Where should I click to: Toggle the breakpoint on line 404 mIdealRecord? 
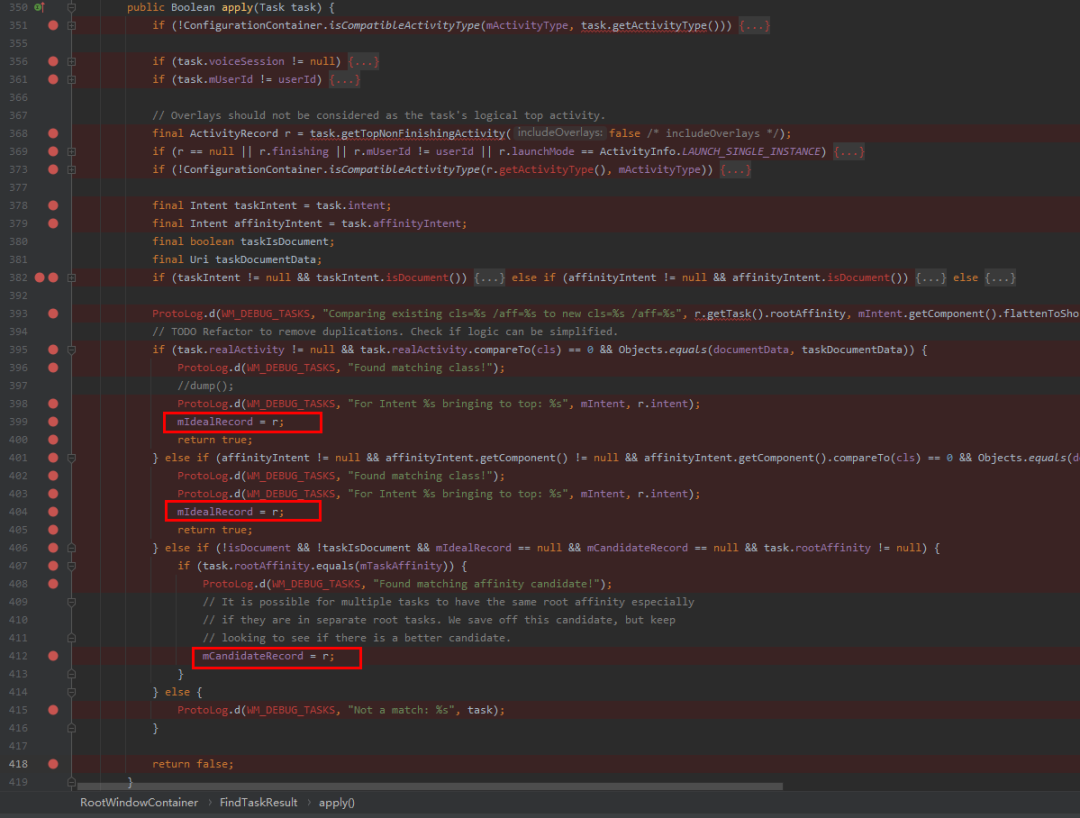click(x=53, y=512)
